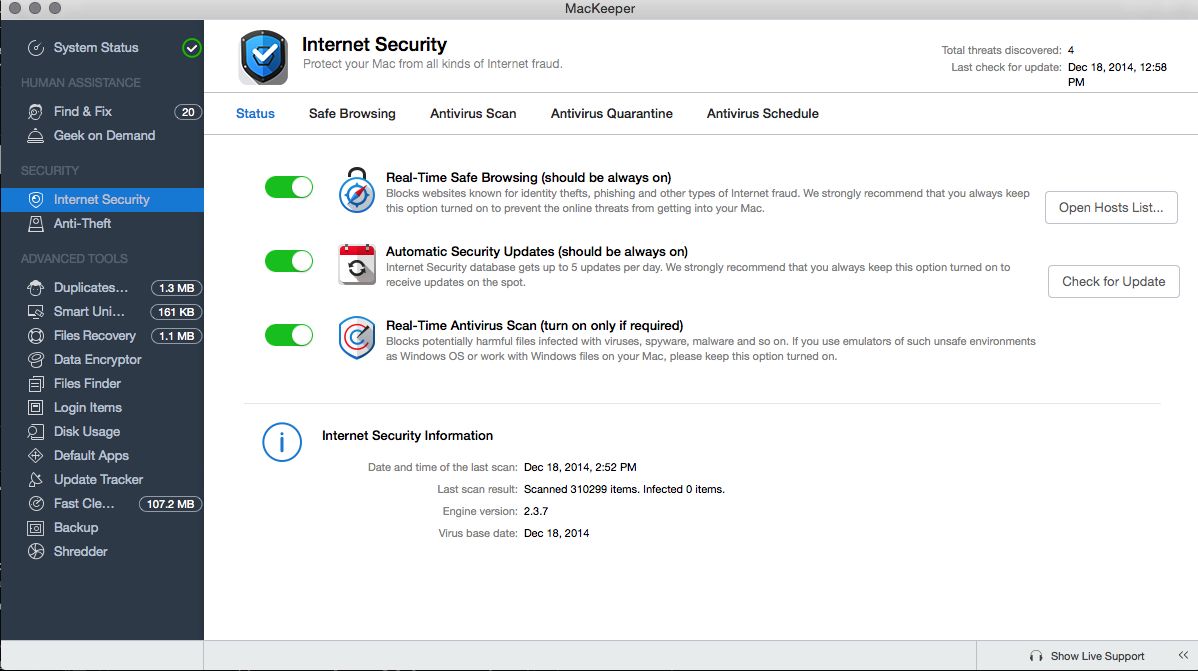
Task: Click the Automatic Security Updates calendar icon
Action: tap(357, 264)
